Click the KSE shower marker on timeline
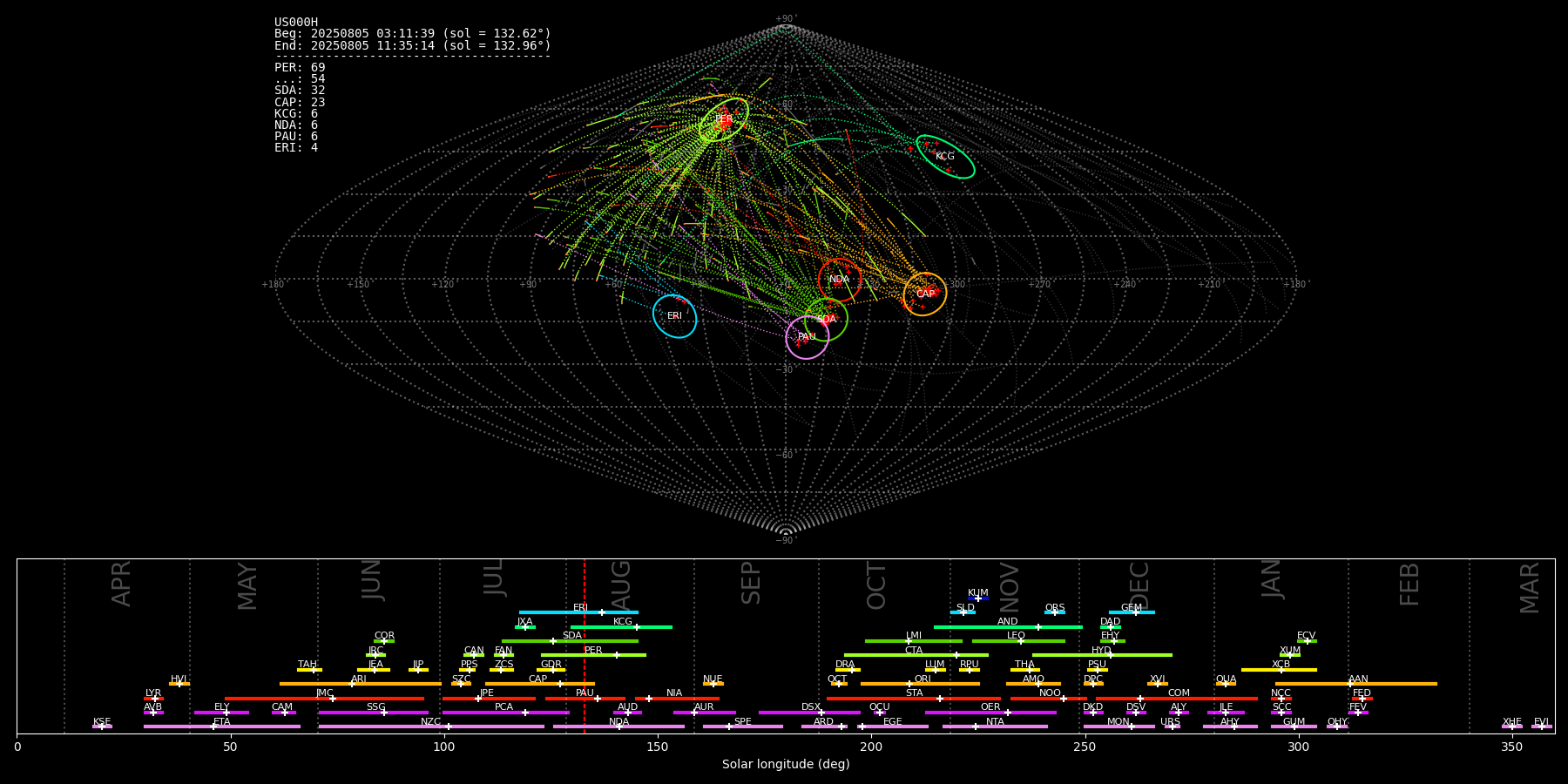Viewport: 1568px width, 784px height. point(102,727)
